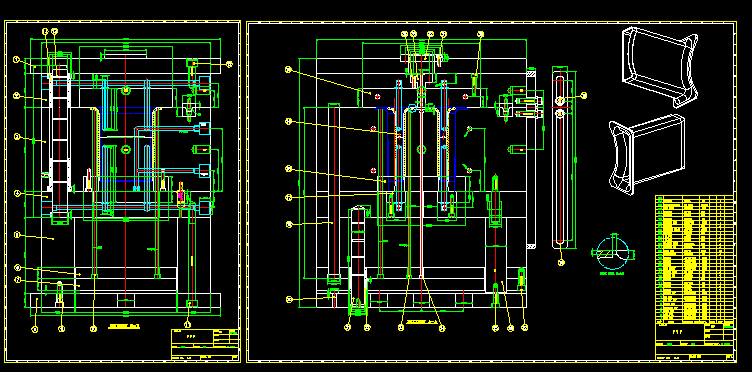Click the title block below the parts list
The height and width of the screenshot is (372, 752).
694,342
